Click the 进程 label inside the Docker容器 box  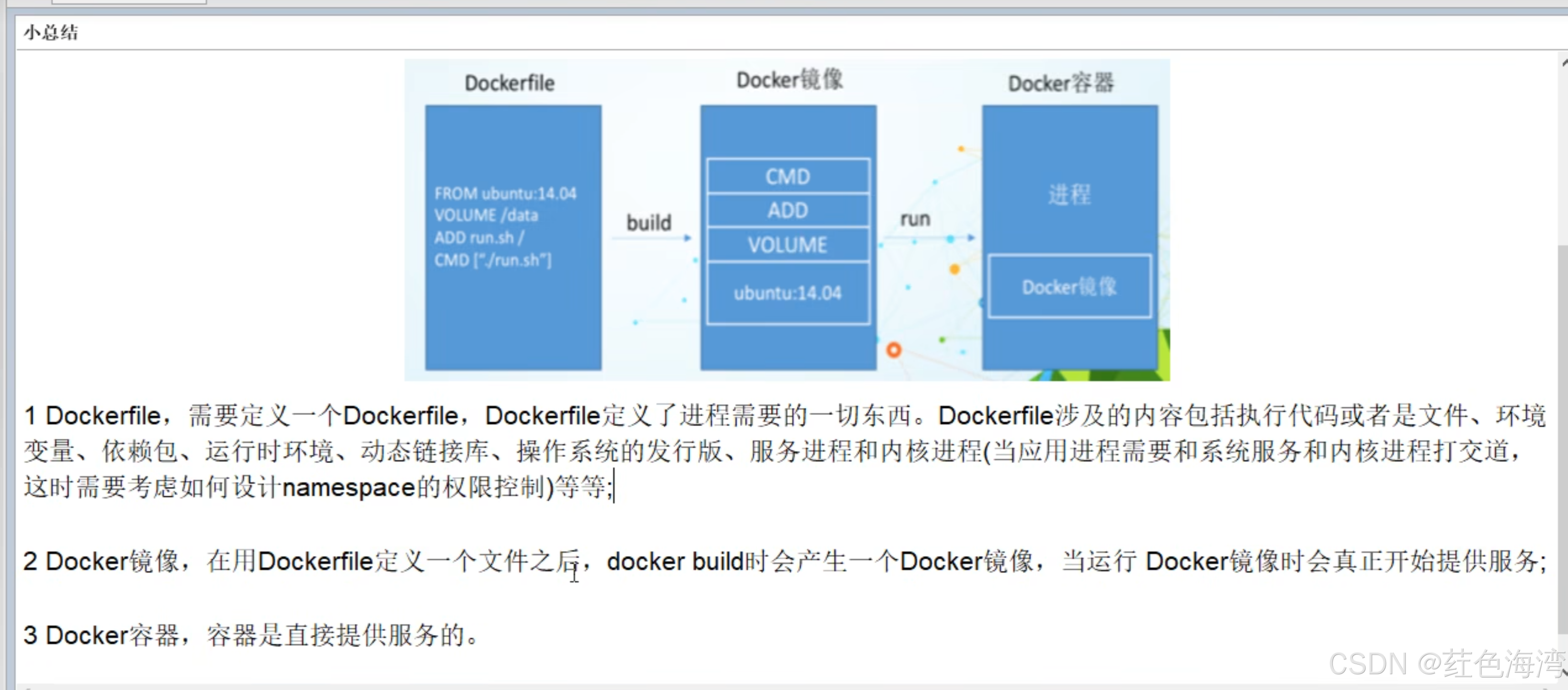1069,195
